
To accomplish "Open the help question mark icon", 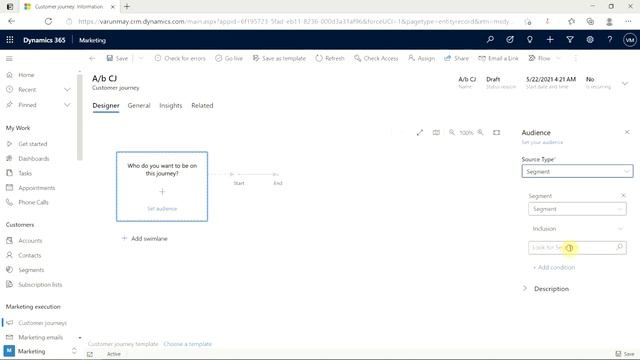I will click(610, 40).
